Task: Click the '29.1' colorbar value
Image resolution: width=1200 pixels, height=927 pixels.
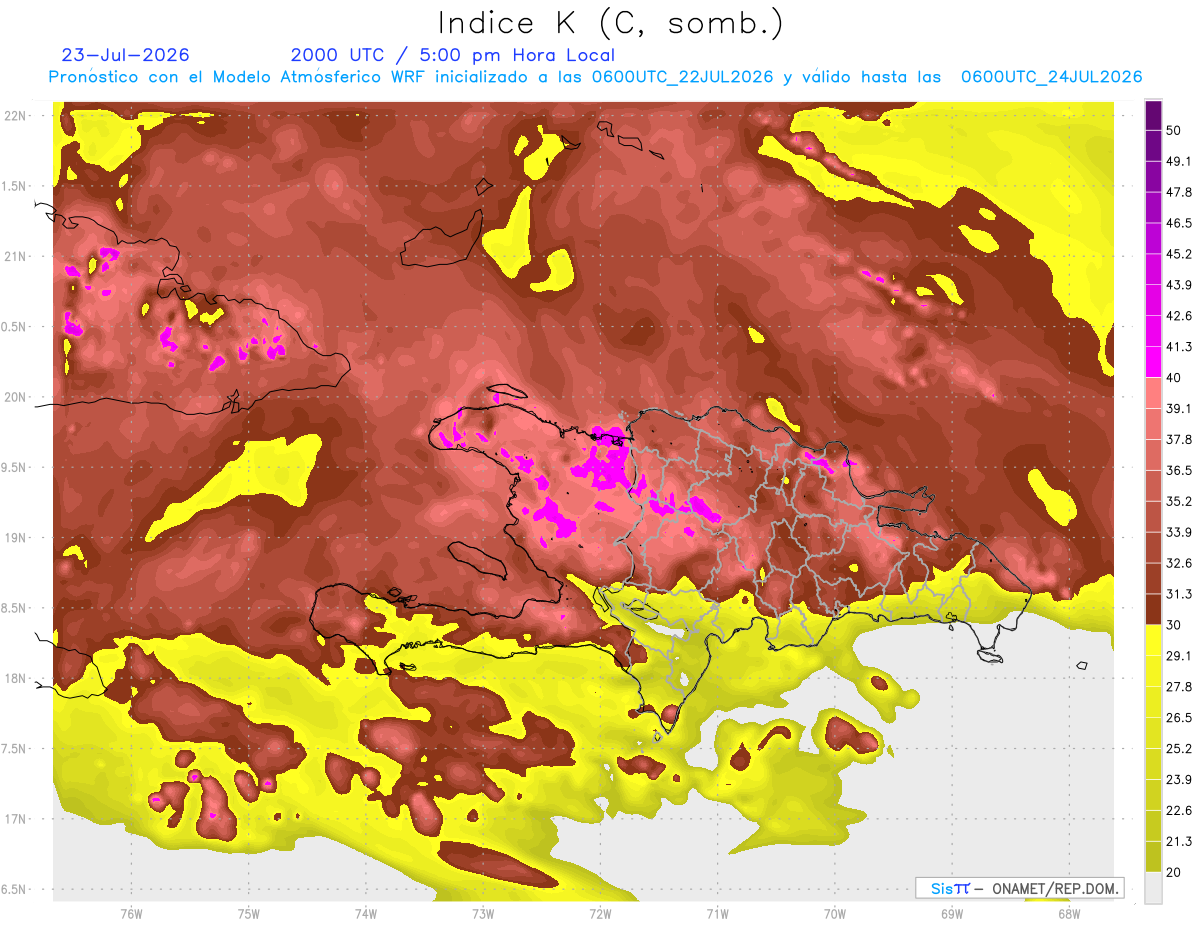Action: click(x=1179, y=655)
